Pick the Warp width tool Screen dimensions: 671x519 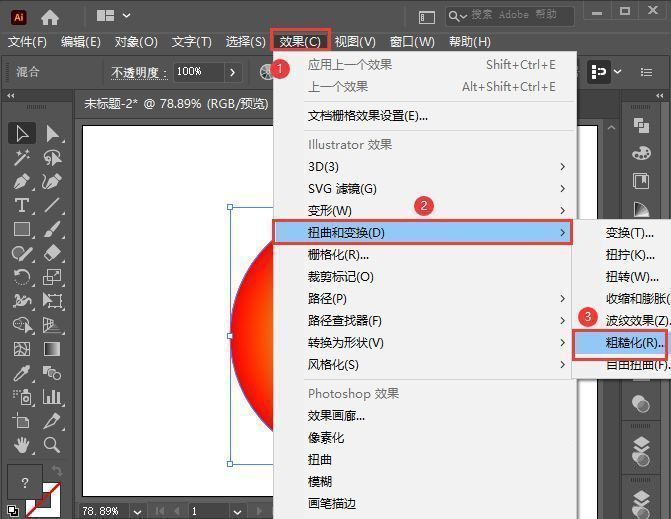point(22,301)
